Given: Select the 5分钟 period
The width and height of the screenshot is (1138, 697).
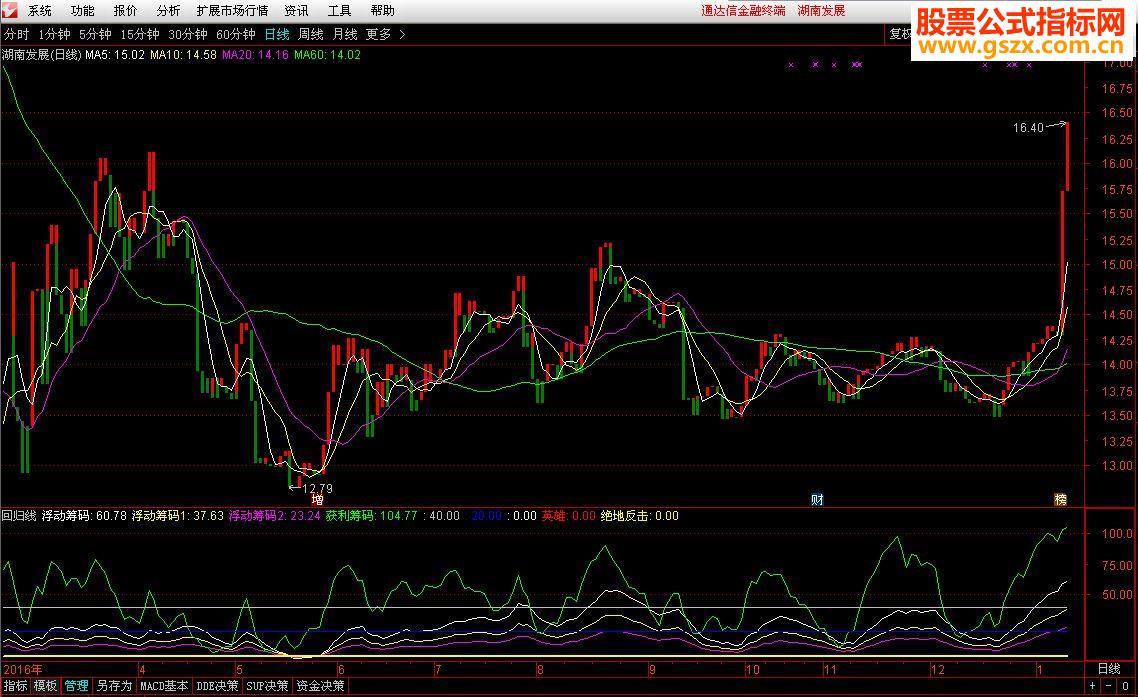Looking at the screenshot, I should [x=95, y=34].
